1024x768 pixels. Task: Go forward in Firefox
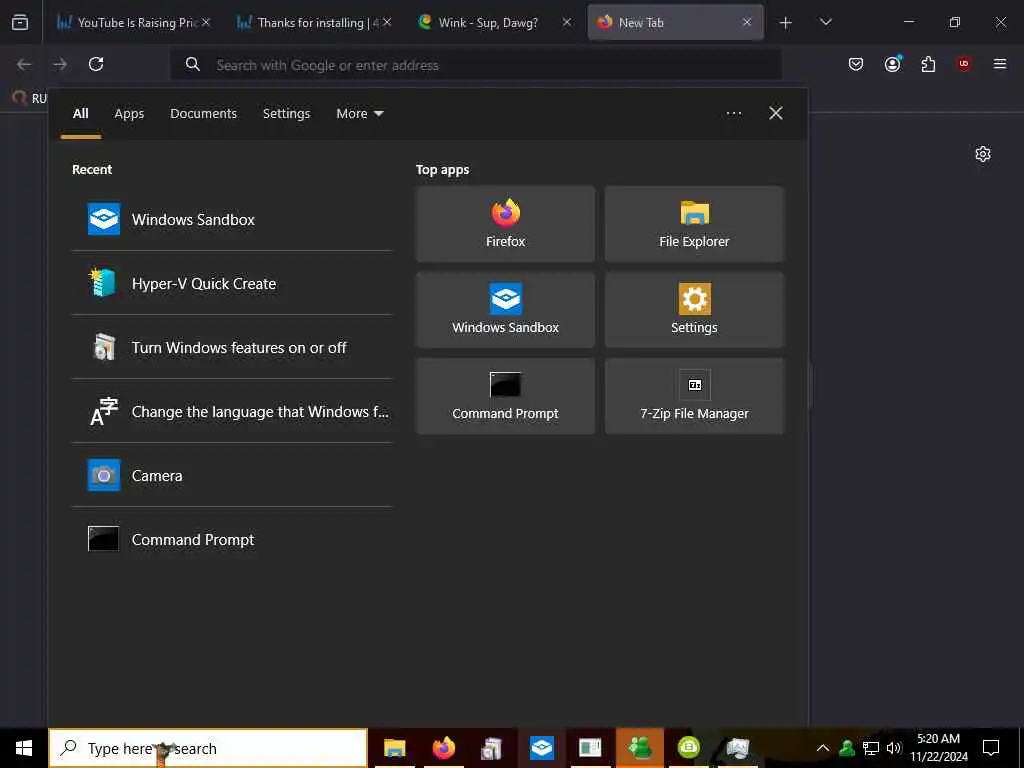pos(60,64)
